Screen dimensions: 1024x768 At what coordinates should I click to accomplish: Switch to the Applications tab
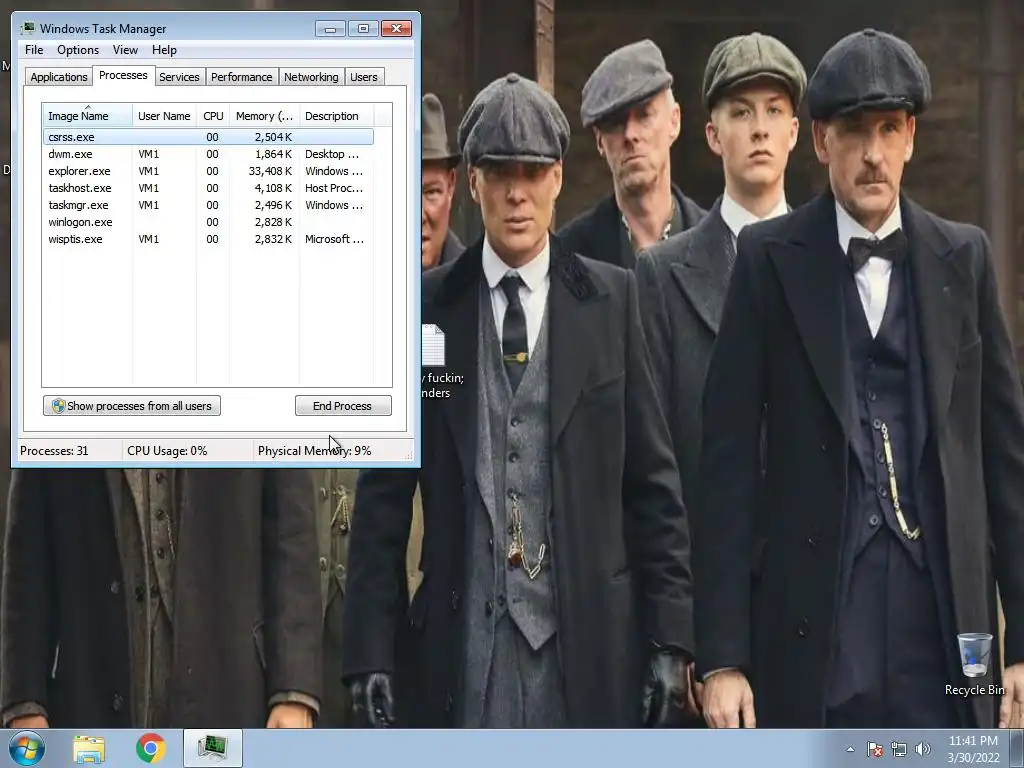[x=59, y=77]
